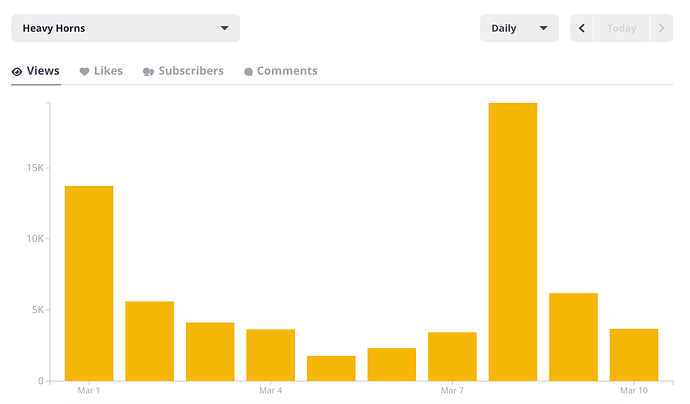Select the Mar 4 bar in chart
Viewport: 690px width, 404px height.
click(x=271, y=355)
